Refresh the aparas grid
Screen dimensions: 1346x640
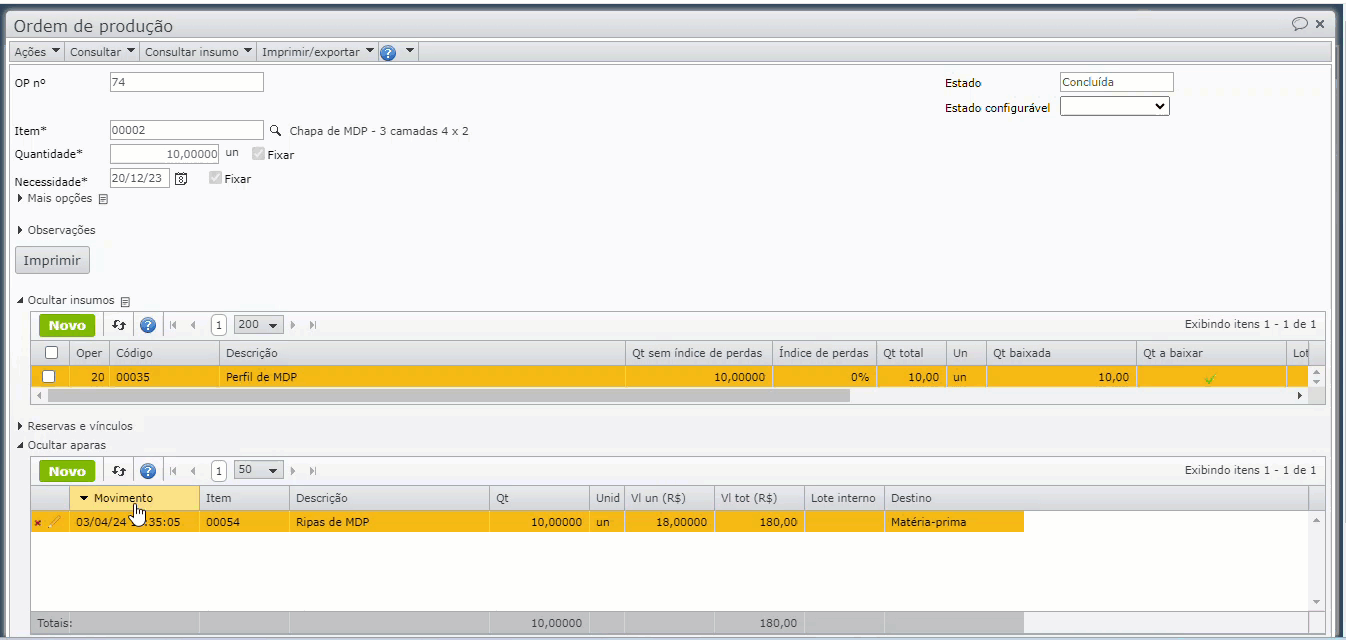point(119,471)
